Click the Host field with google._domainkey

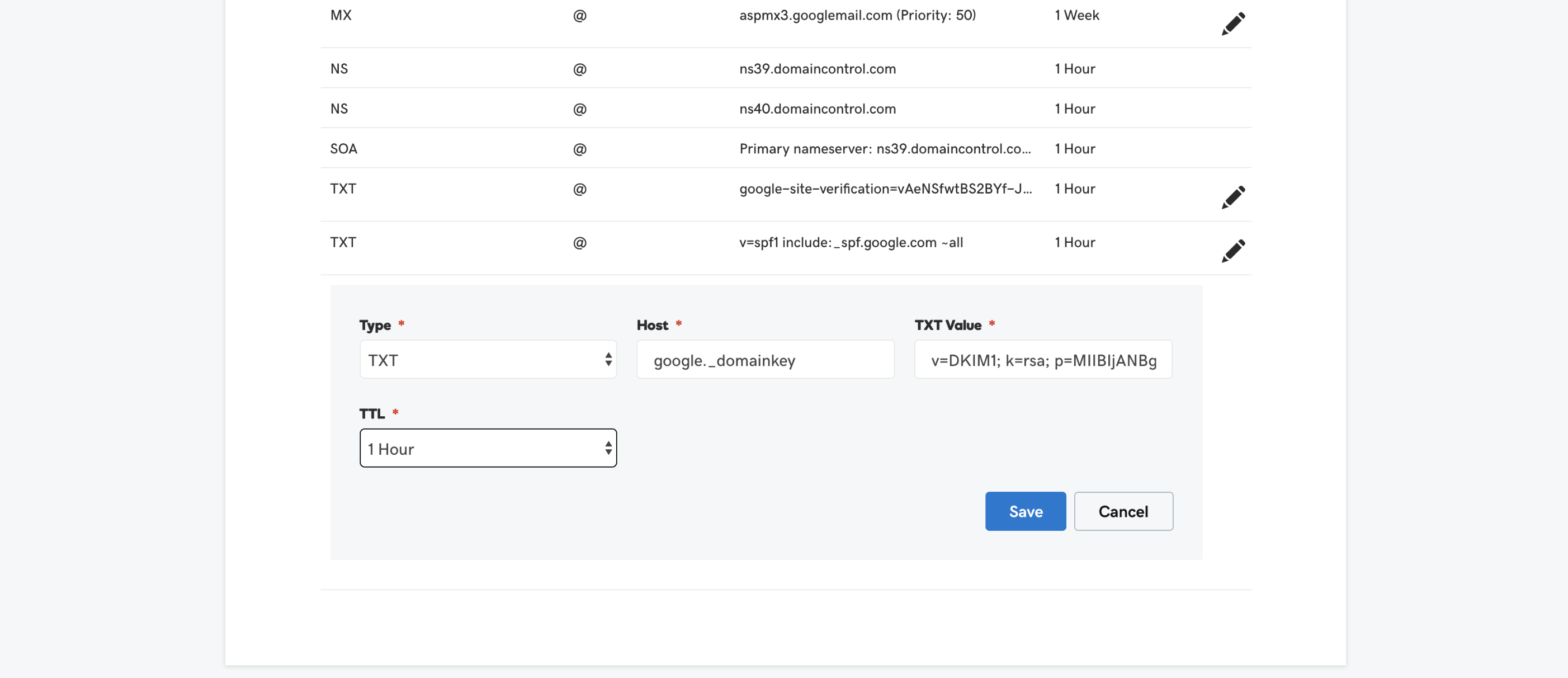[x=765, y=359]
